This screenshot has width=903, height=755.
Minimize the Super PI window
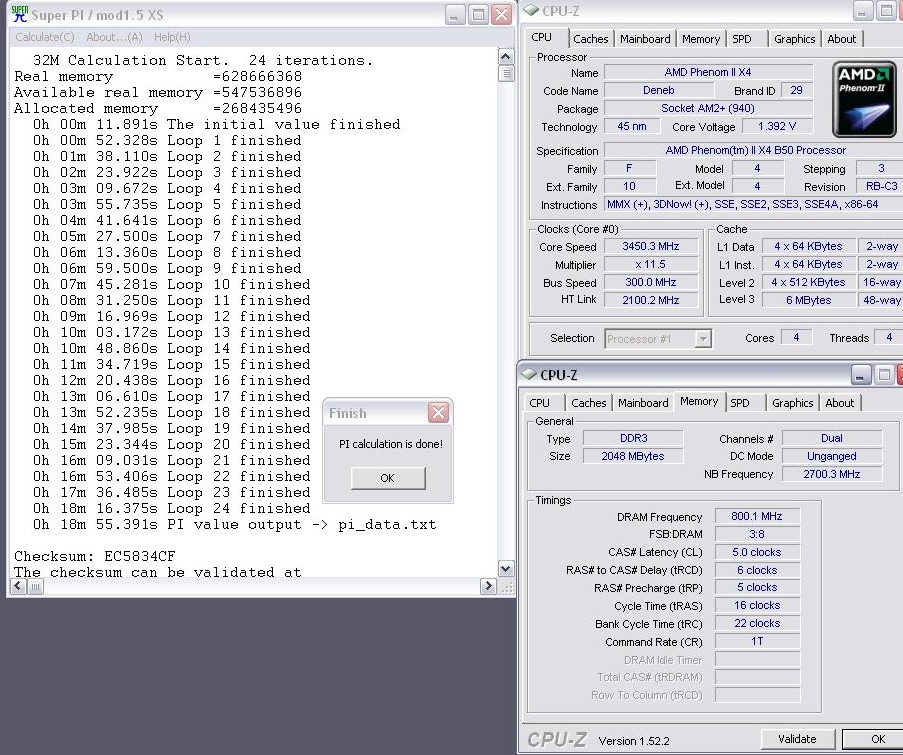point(454,14)
